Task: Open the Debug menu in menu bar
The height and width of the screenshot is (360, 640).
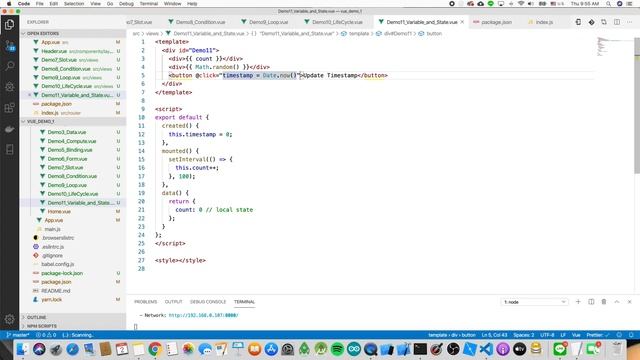Action: (x=126, y=4)
